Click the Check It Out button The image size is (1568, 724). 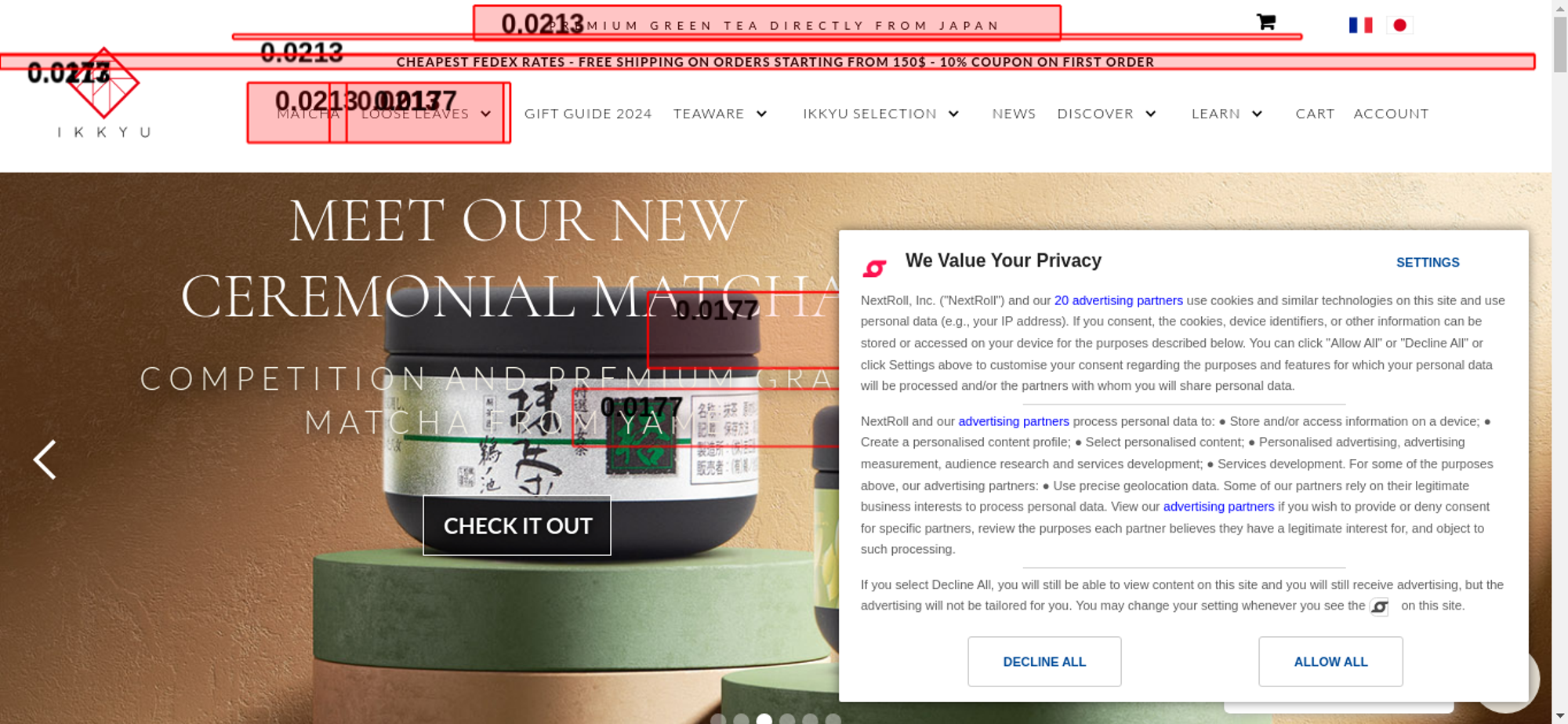pos(517,526)
